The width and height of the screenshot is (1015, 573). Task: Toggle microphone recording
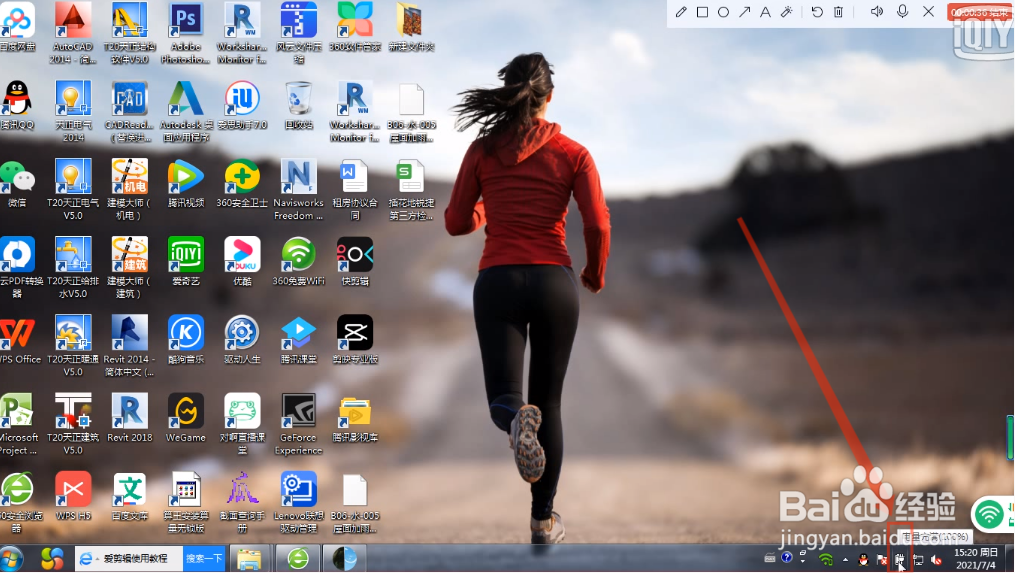point(902,12)
